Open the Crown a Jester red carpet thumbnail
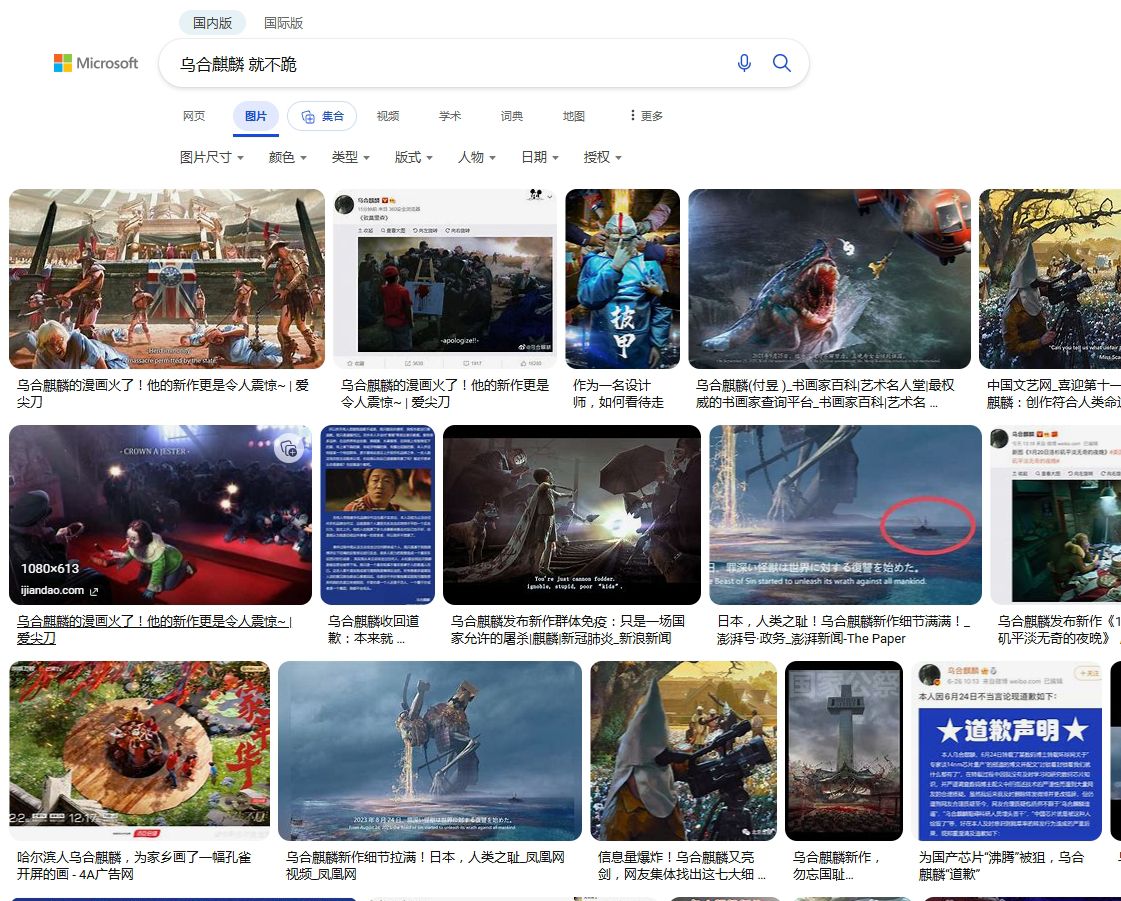 pos(160,515)
